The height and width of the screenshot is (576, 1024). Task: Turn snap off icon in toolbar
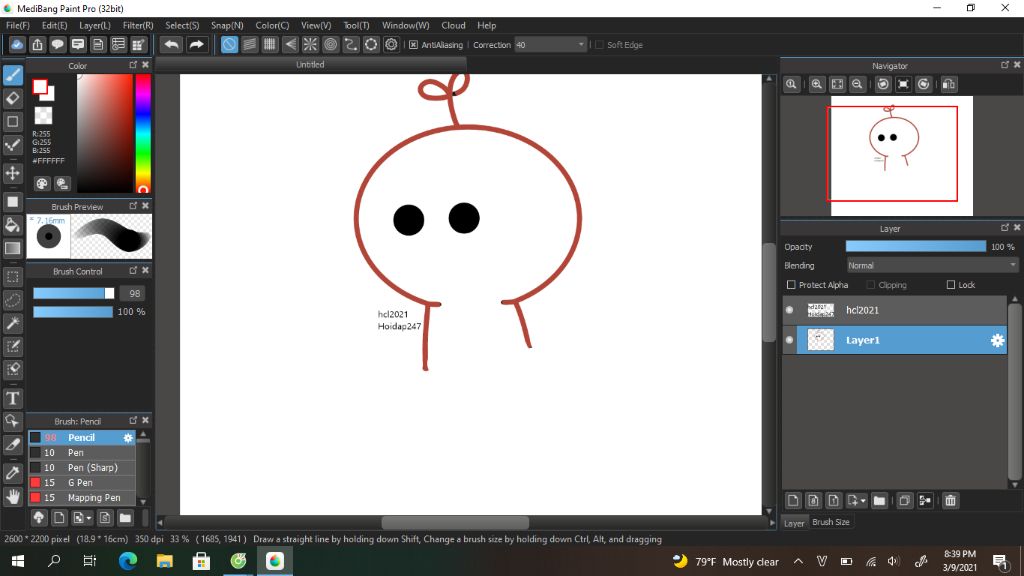coord(229,44)
